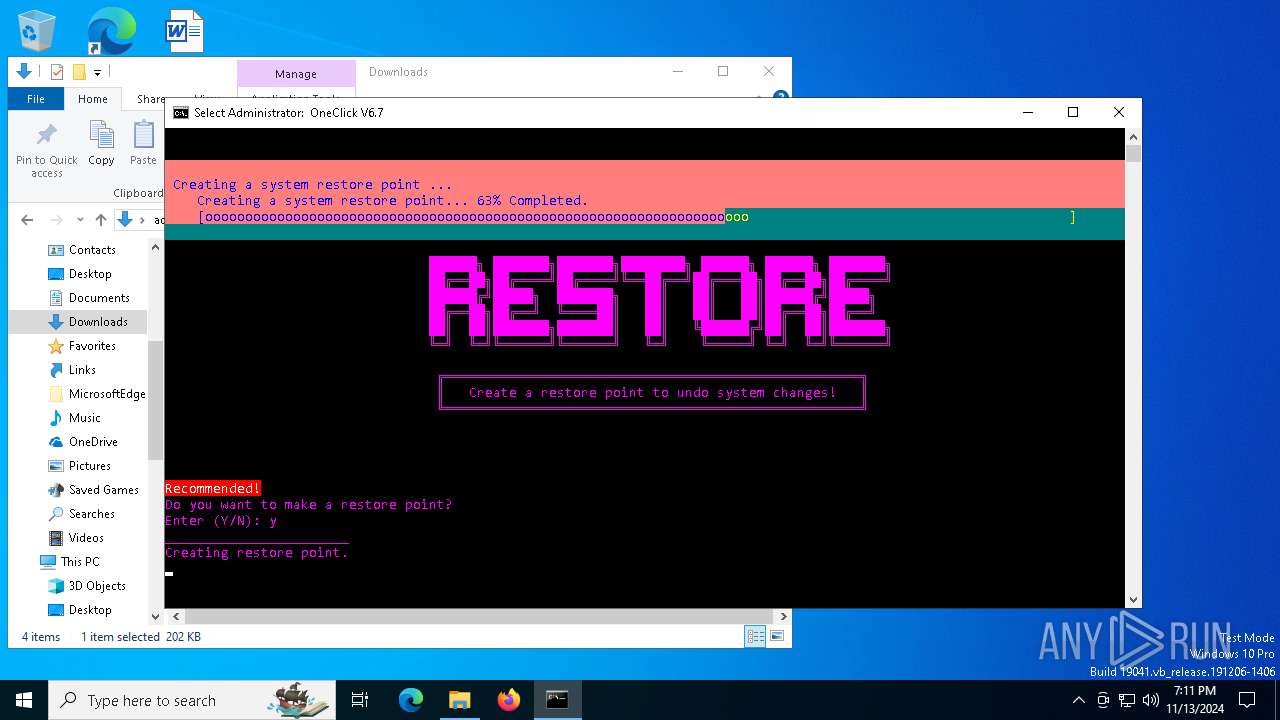Select Documents in the navigation pane
This screenshot has height=720, width=1280.
(99, 298)
